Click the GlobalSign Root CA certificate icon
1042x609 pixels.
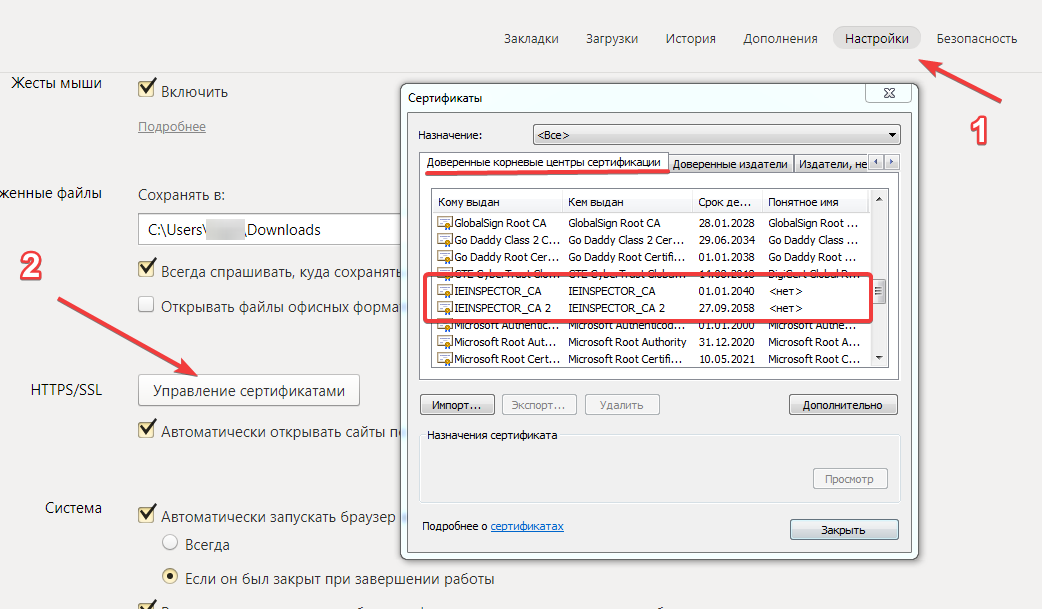coord(445,223)
